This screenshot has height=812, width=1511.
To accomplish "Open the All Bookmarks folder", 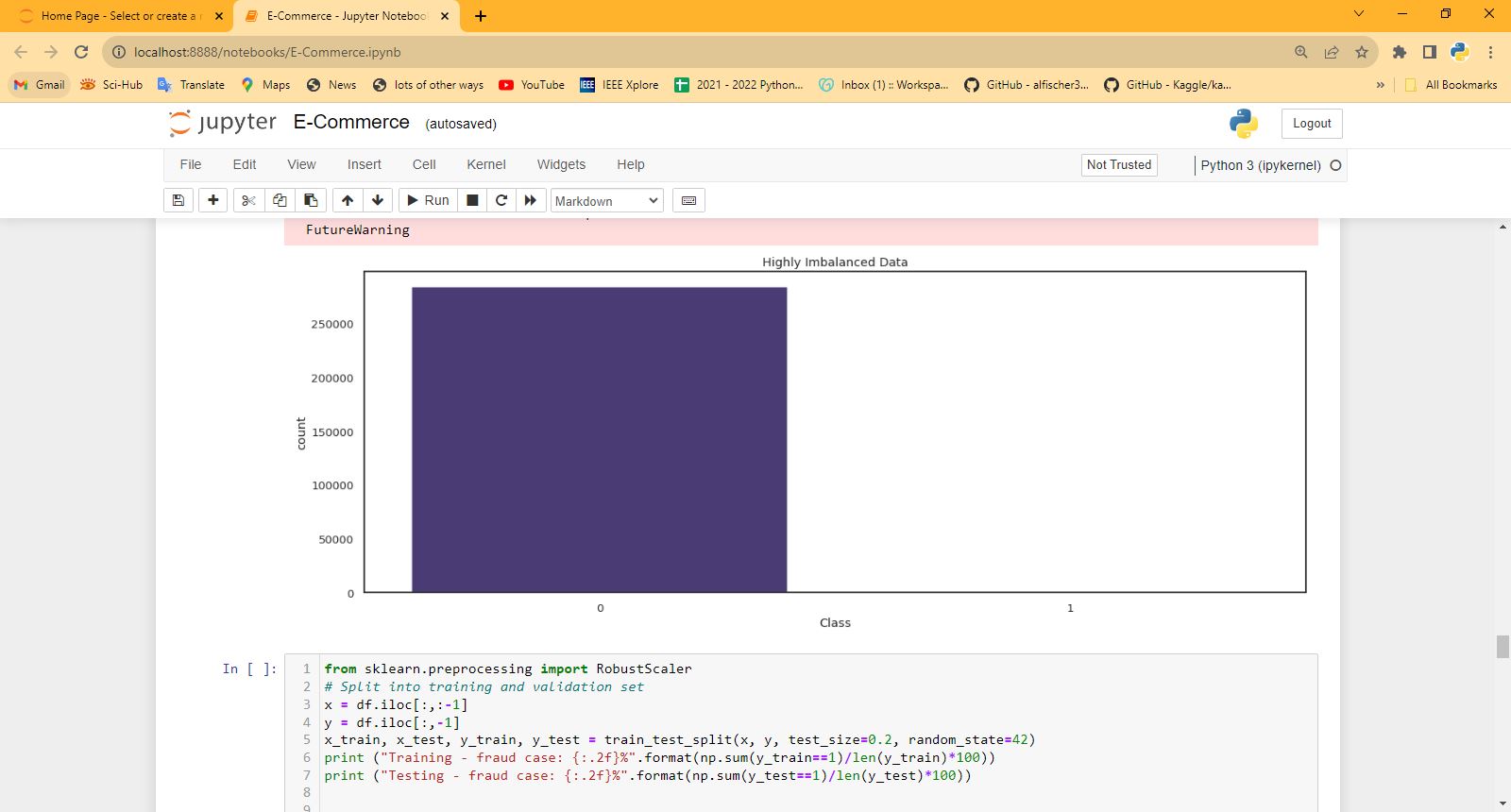I will coord(1451,85).
